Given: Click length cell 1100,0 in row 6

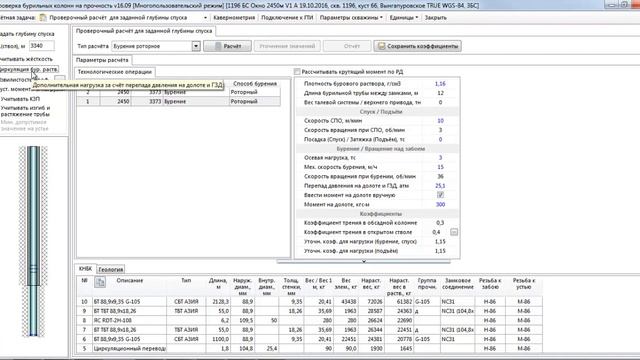Looking at the screenshot, I should [218, 339].
